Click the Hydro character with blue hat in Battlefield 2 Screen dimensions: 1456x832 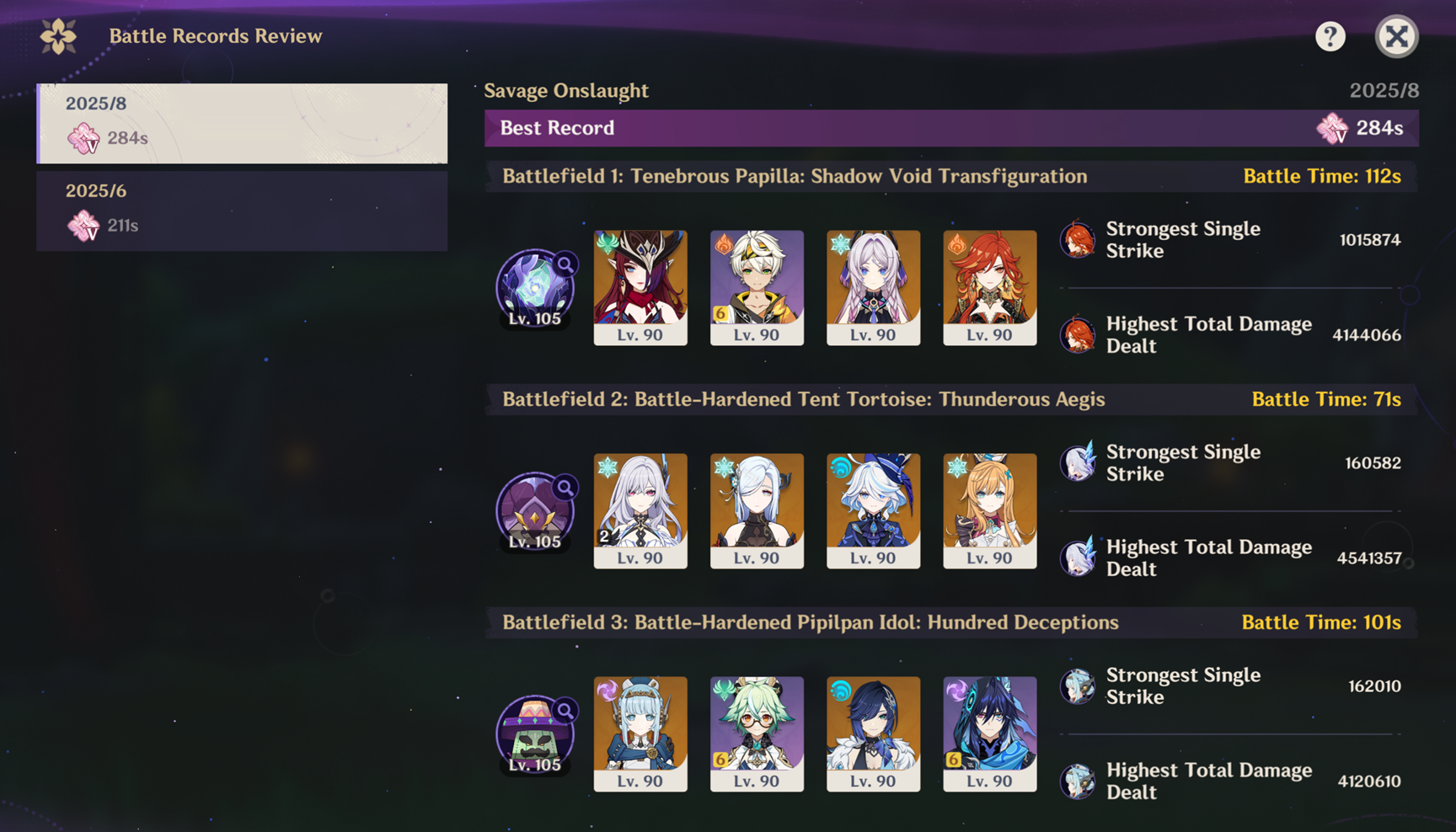[873, 510]
